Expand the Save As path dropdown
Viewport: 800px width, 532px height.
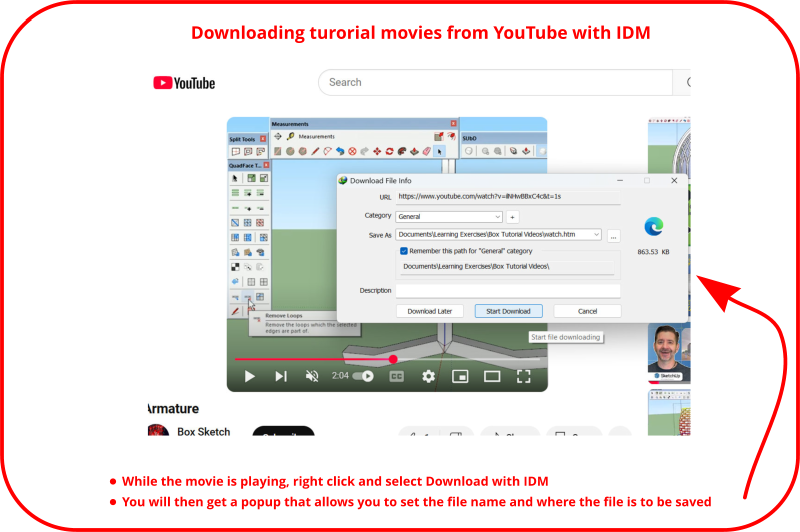coord(596,234)
